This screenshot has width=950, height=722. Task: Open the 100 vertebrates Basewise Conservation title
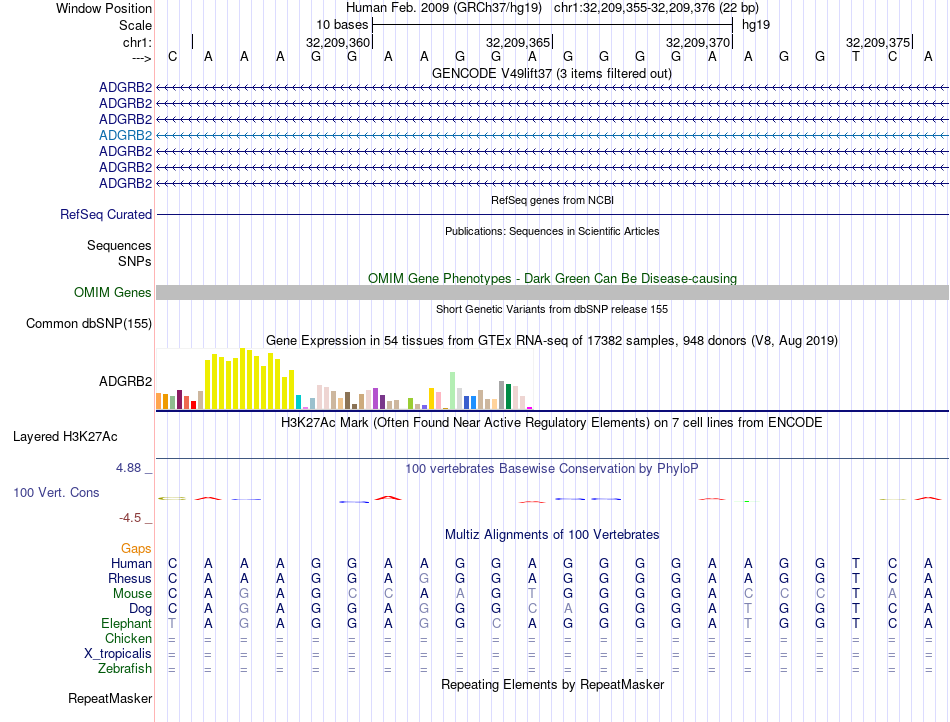click(552, 468)
